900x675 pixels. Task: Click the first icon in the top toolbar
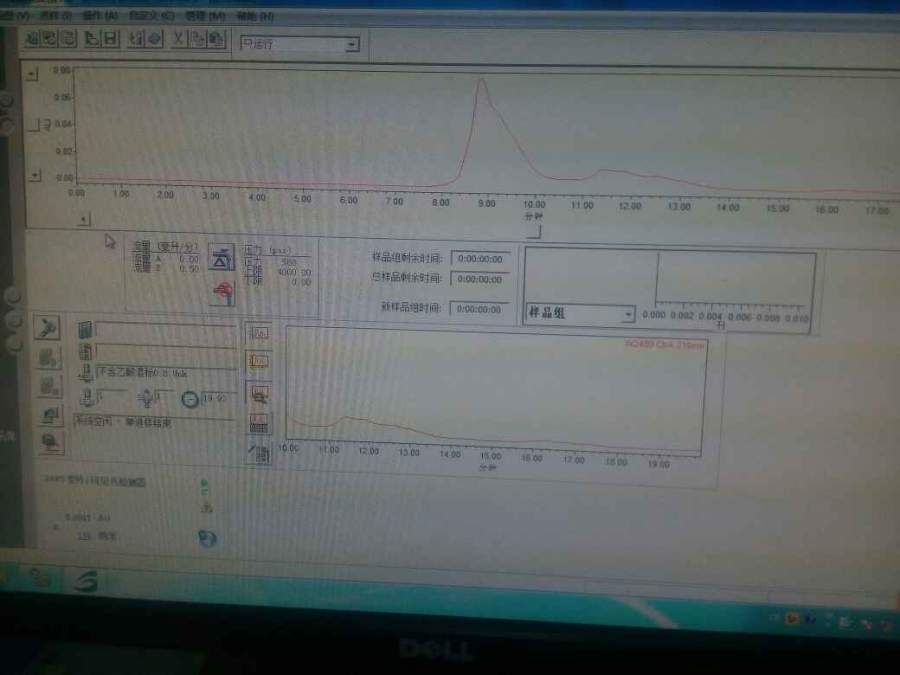[x=33, y=38]
